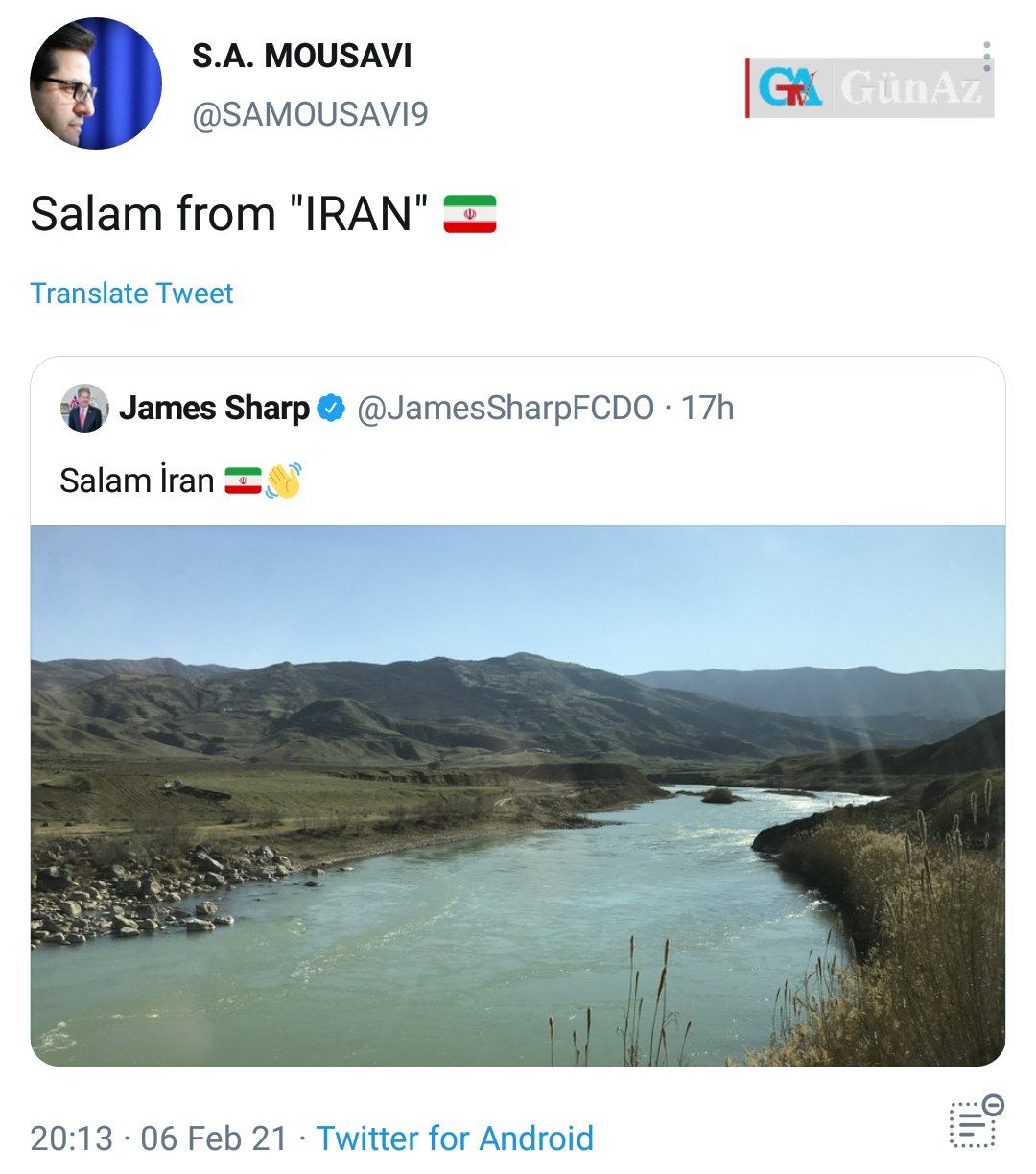
Task: Click the 17h quoted tweet timestamp
Action: point(708,409)
